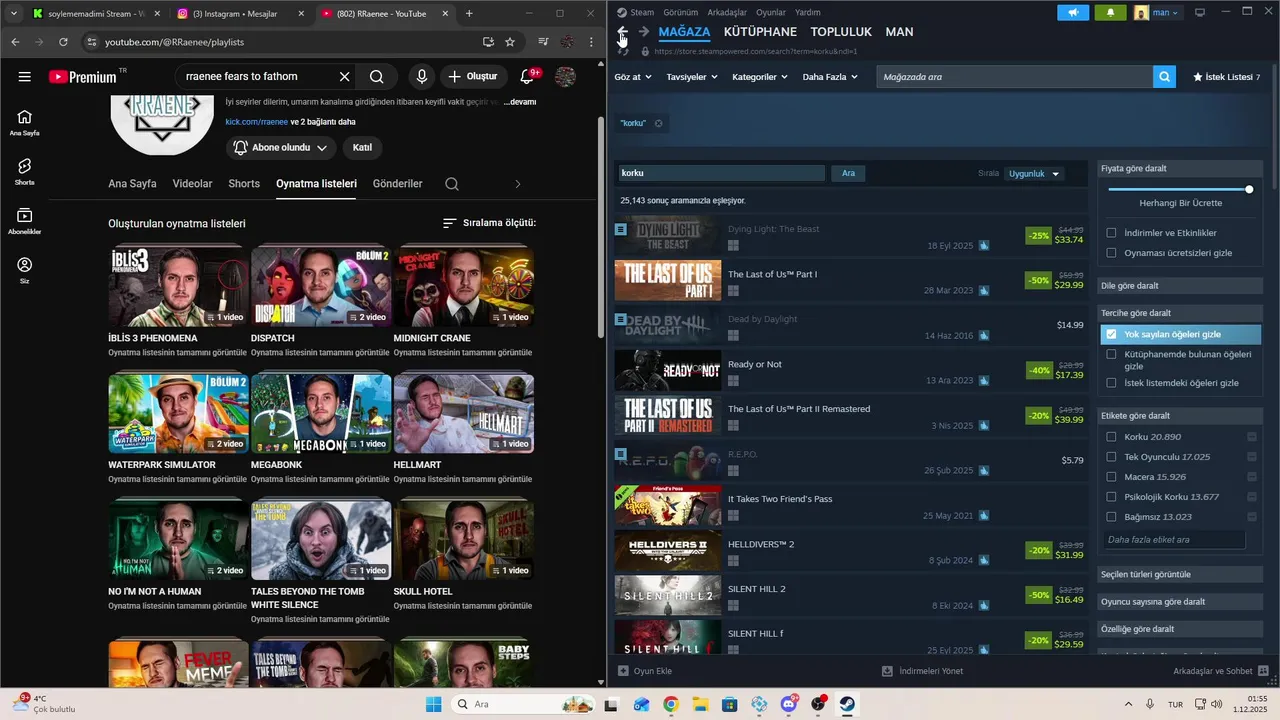The height and width of the screenshot is (720, 1280).
Task: Click YouTube search magnifier button
Action: coord(377,77)
